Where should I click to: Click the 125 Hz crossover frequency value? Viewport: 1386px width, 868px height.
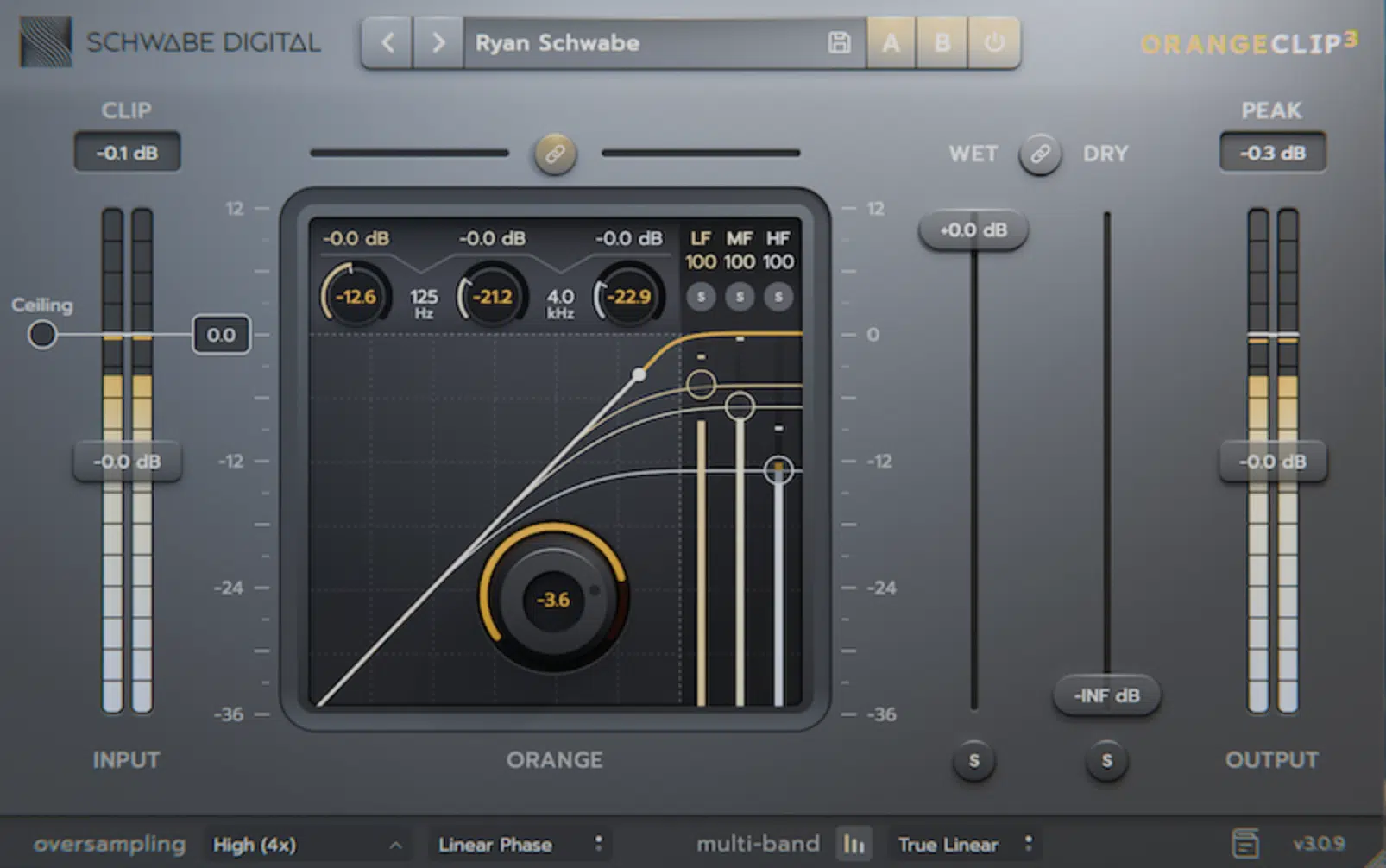point(424,303)
